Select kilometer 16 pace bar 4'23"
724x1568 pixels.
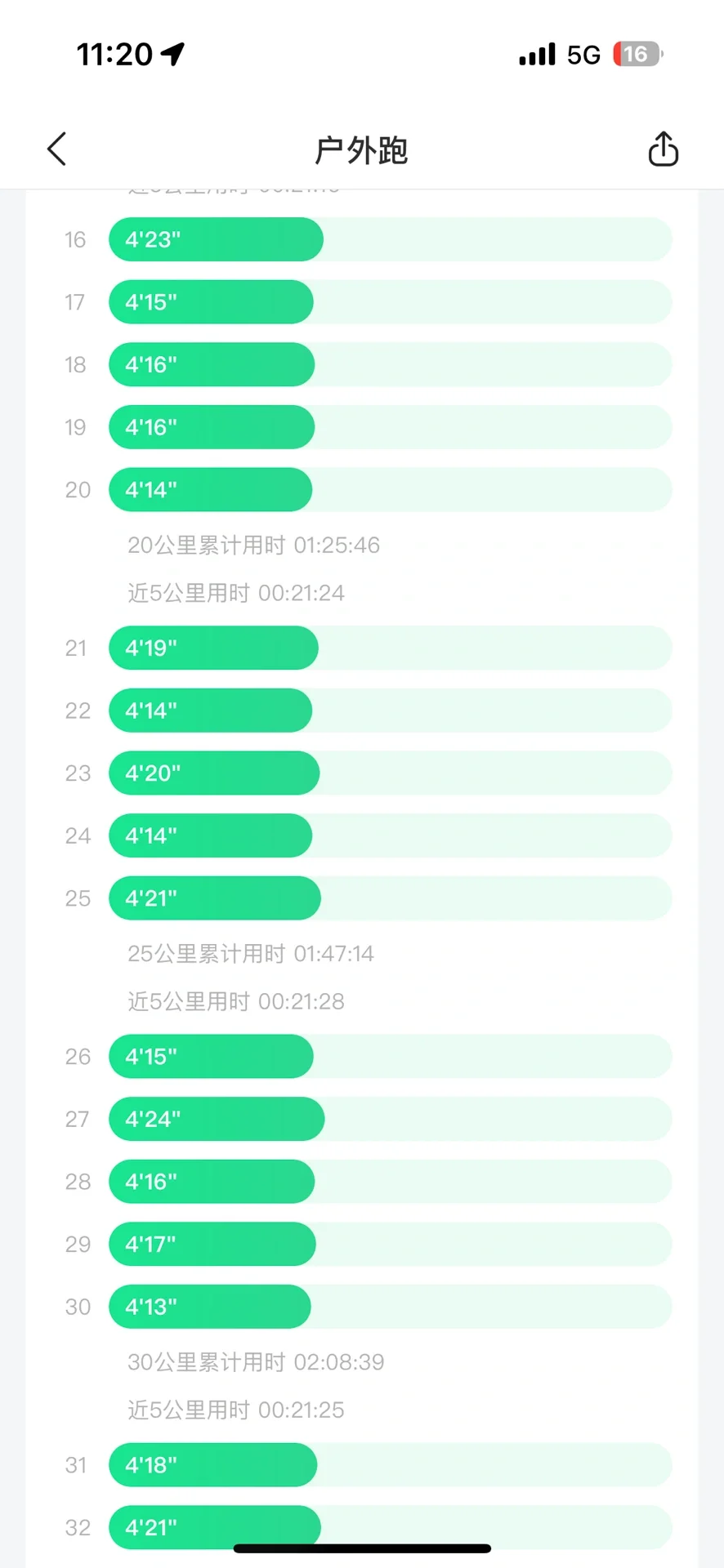pos(216,239)
